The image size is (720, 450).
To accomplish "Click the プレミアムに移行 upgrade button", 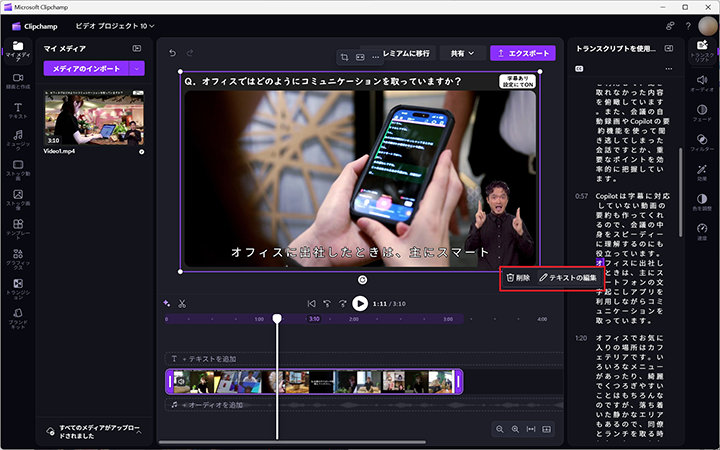I will pyautogui.click(x=407, y=53).
